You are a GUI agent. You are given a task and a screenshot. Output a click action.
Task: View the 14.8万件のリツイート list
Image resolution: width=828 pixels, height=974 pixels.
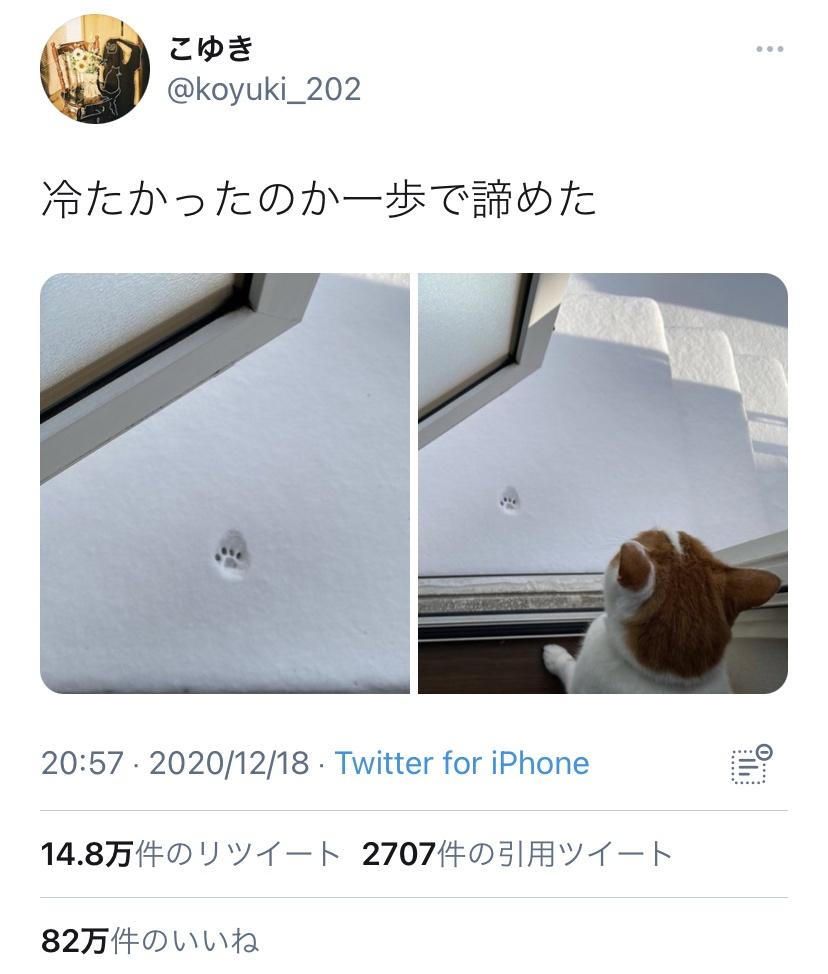point(191,854)
